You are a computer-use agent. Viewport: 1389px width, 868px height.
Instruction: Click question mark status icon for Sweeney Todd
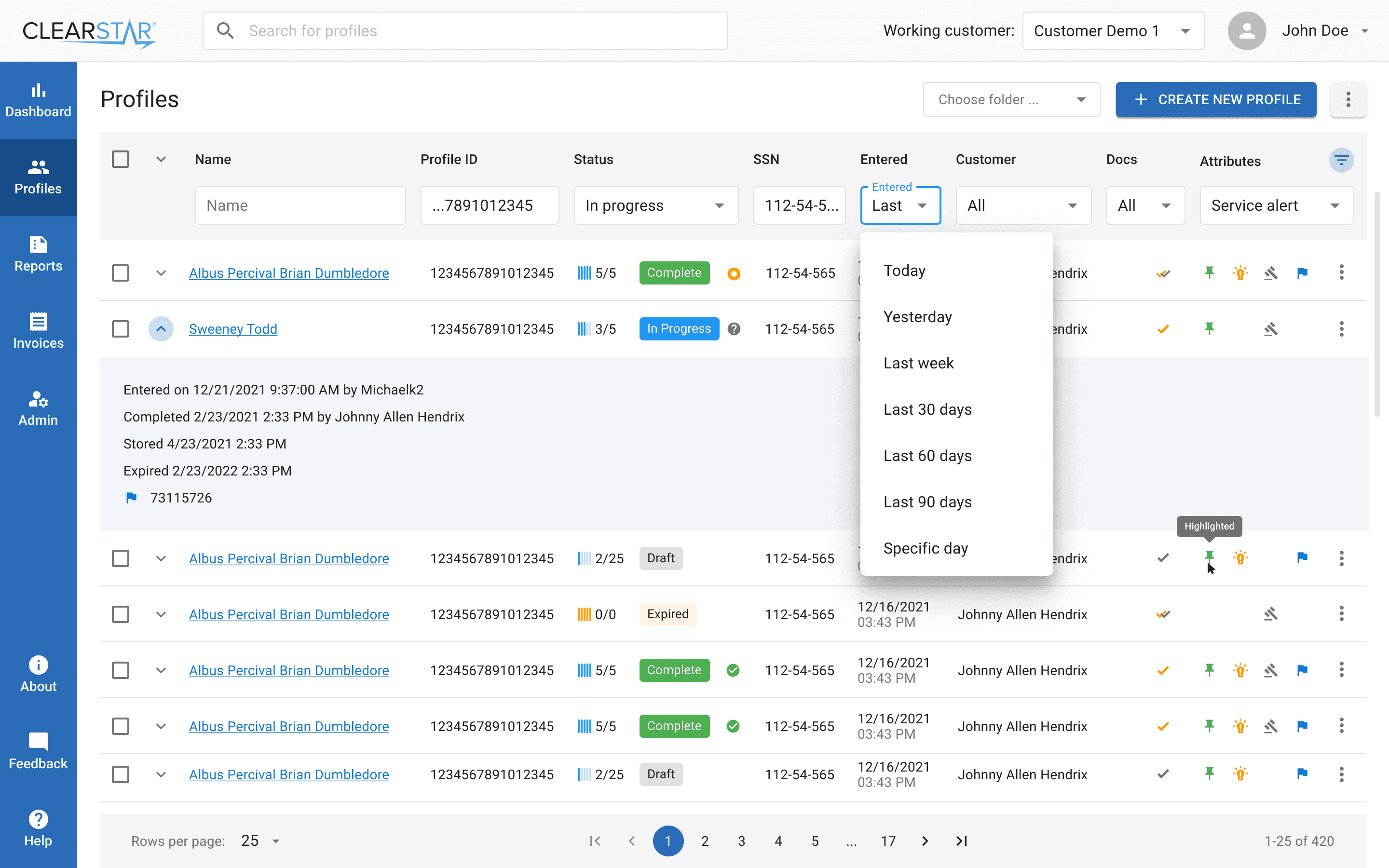point(734,329)
